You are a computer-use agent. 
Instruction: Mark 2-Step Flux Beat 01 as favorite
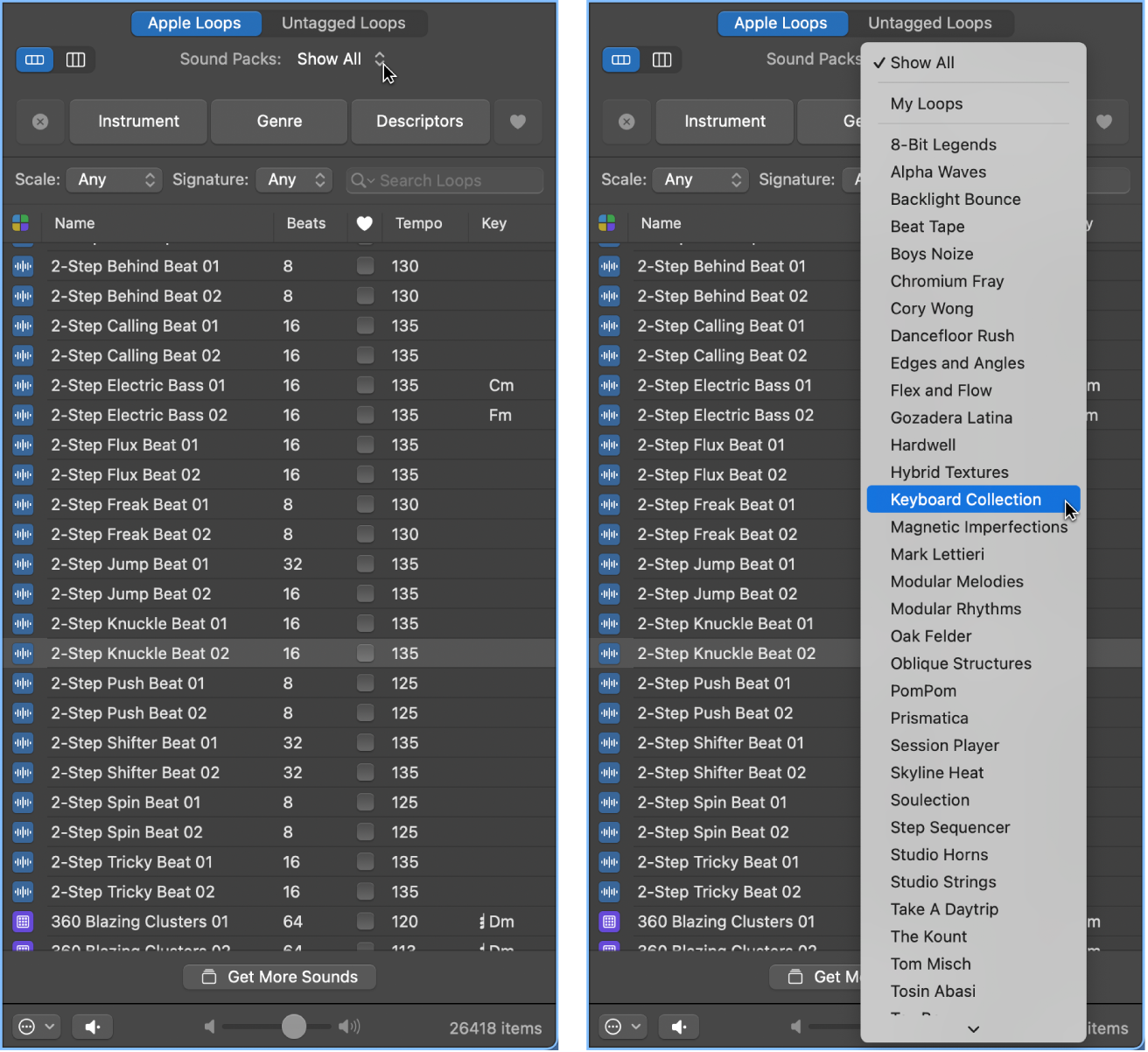pyautogui.click(x=365, y=445)
